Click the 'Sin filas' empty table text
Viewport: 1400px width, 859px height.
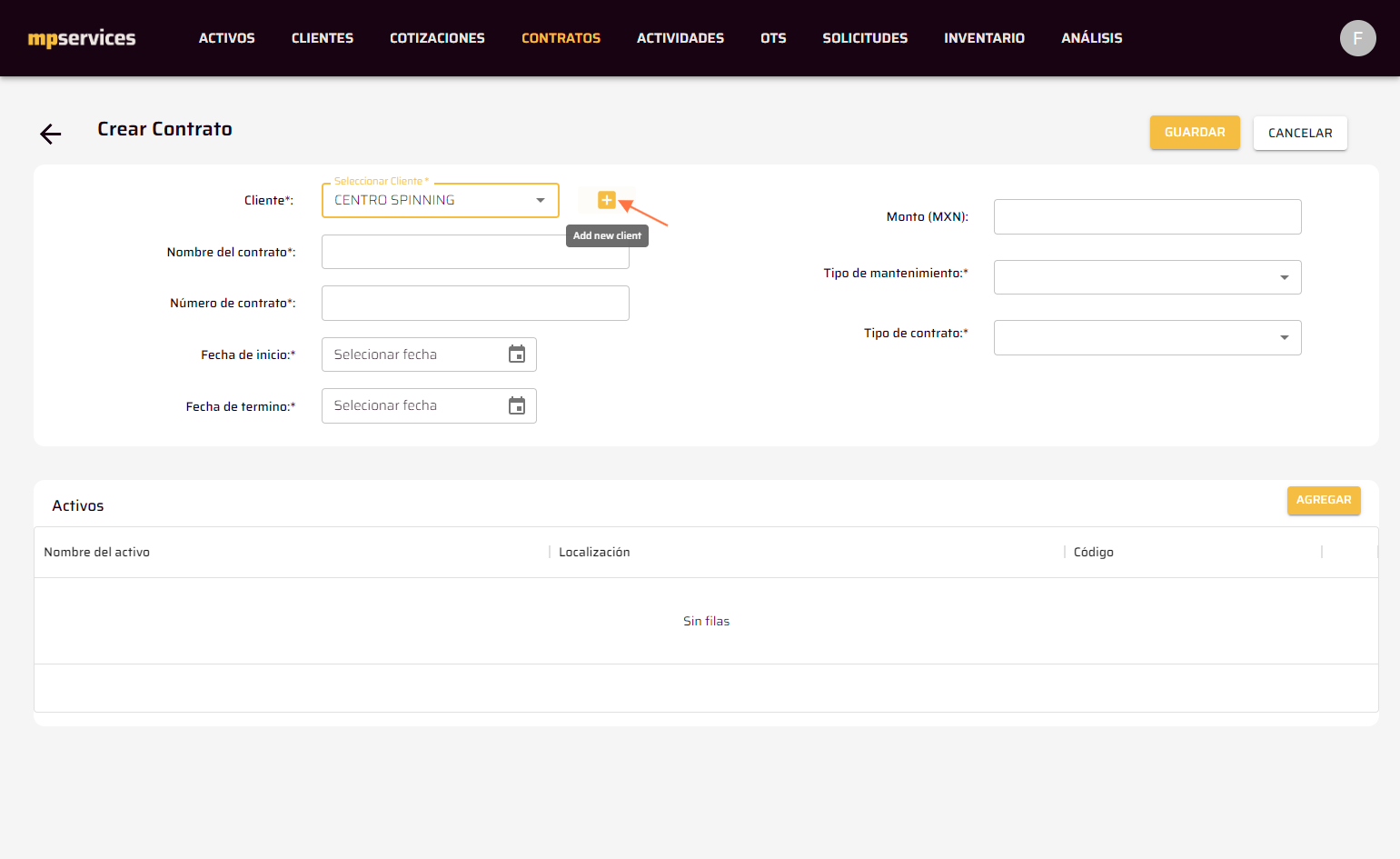706,621
